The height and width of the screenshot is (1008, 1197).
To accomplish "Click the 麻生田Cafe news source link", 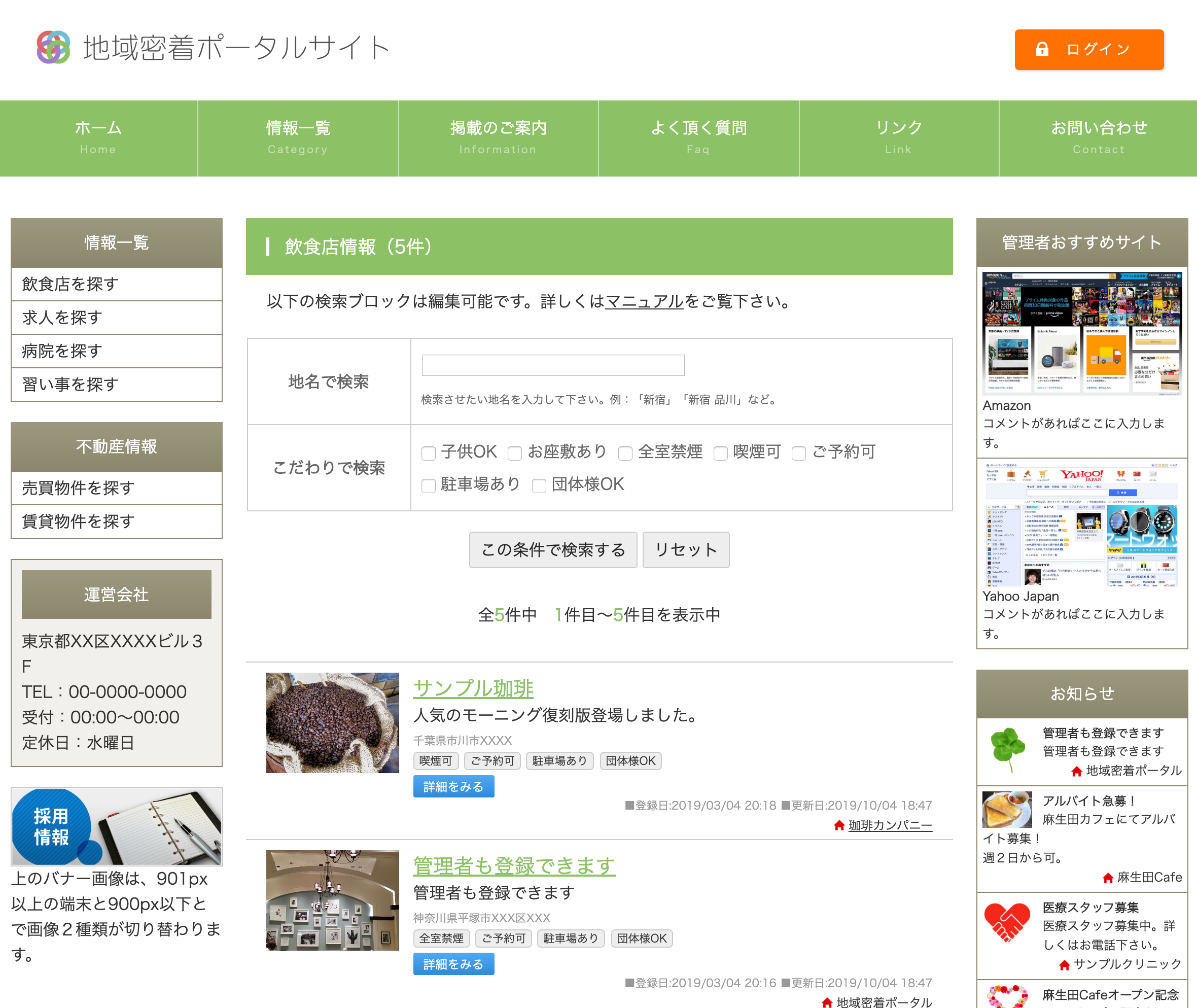I will [1150, 877].
